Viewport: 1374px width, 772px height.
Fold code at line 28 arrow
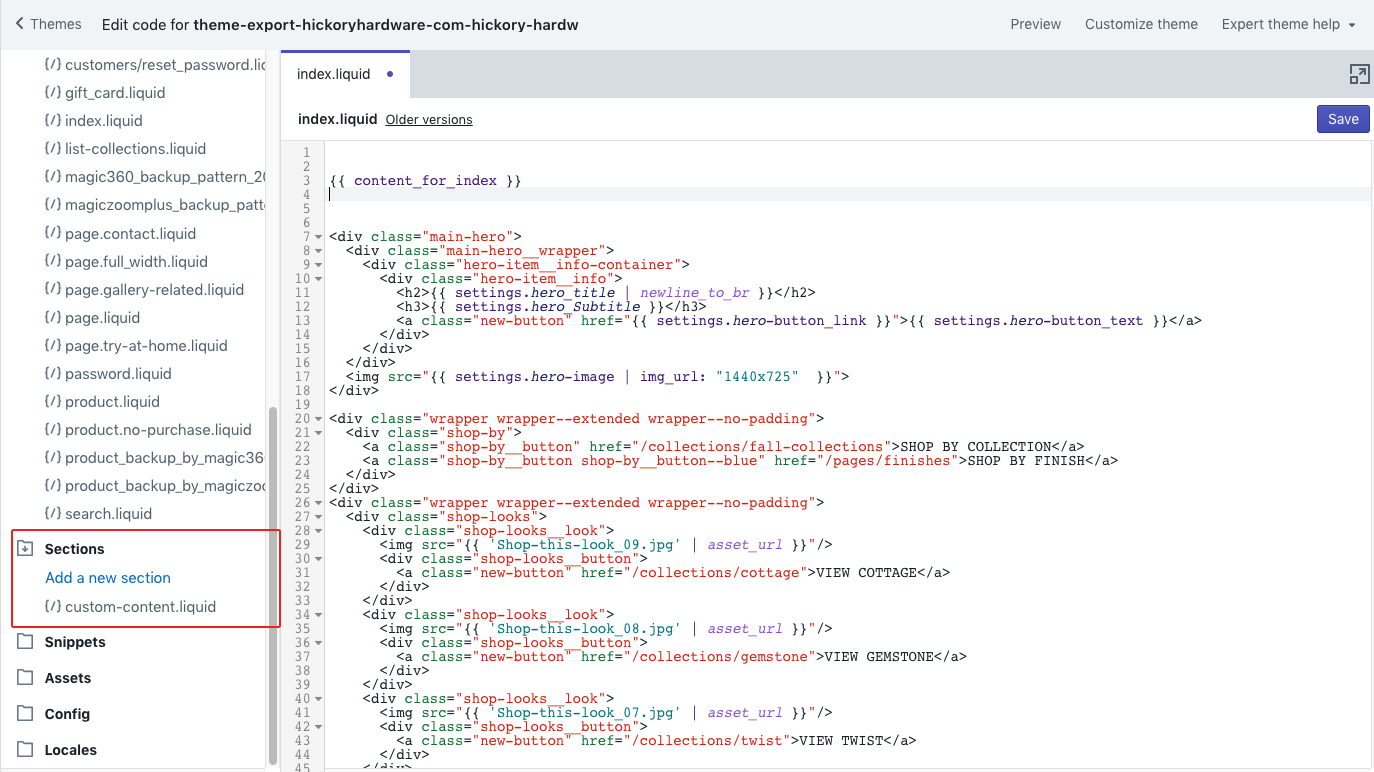point(318,531)
